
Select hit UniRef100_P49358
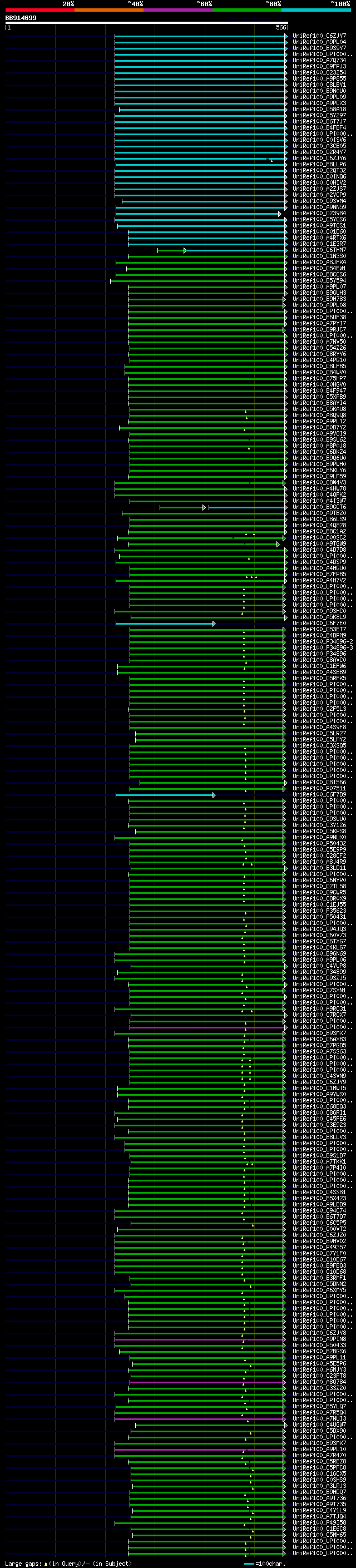319,1522
